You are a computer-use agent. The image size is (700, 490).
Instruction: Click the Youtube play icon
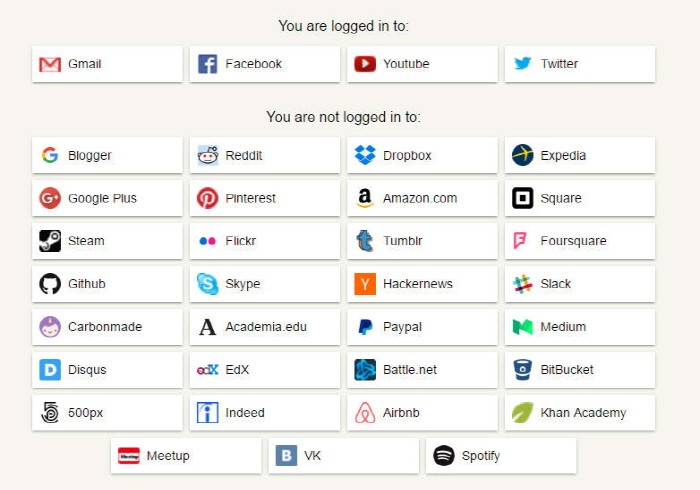365,64
